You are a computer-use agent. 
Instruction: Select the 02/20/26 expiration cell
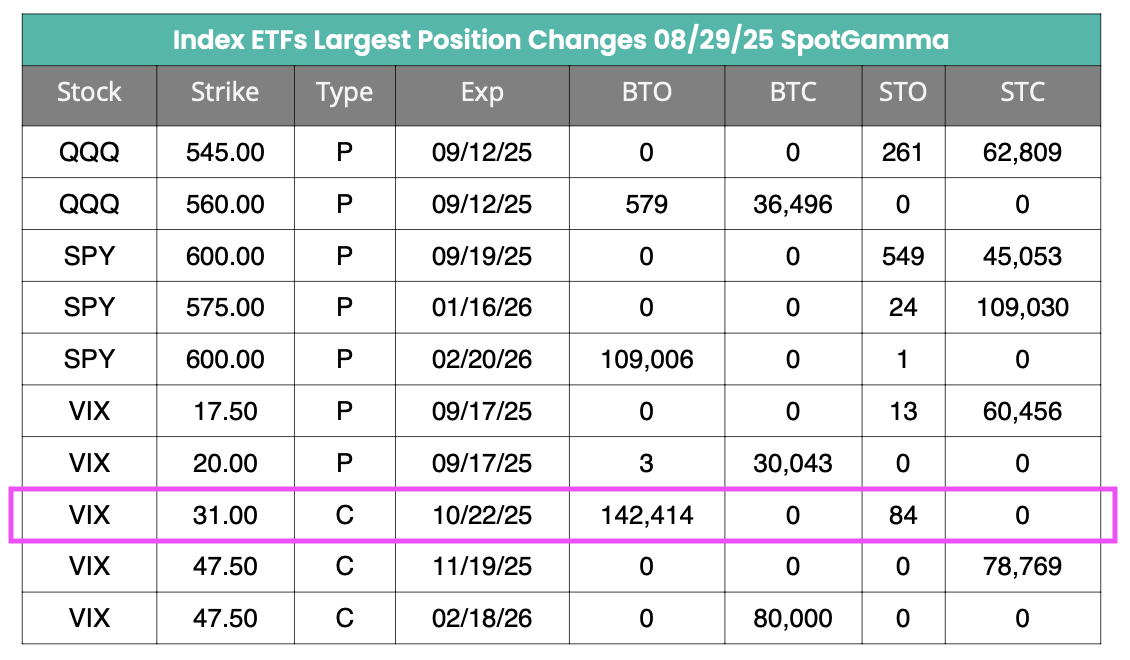(x=482, y=360)
